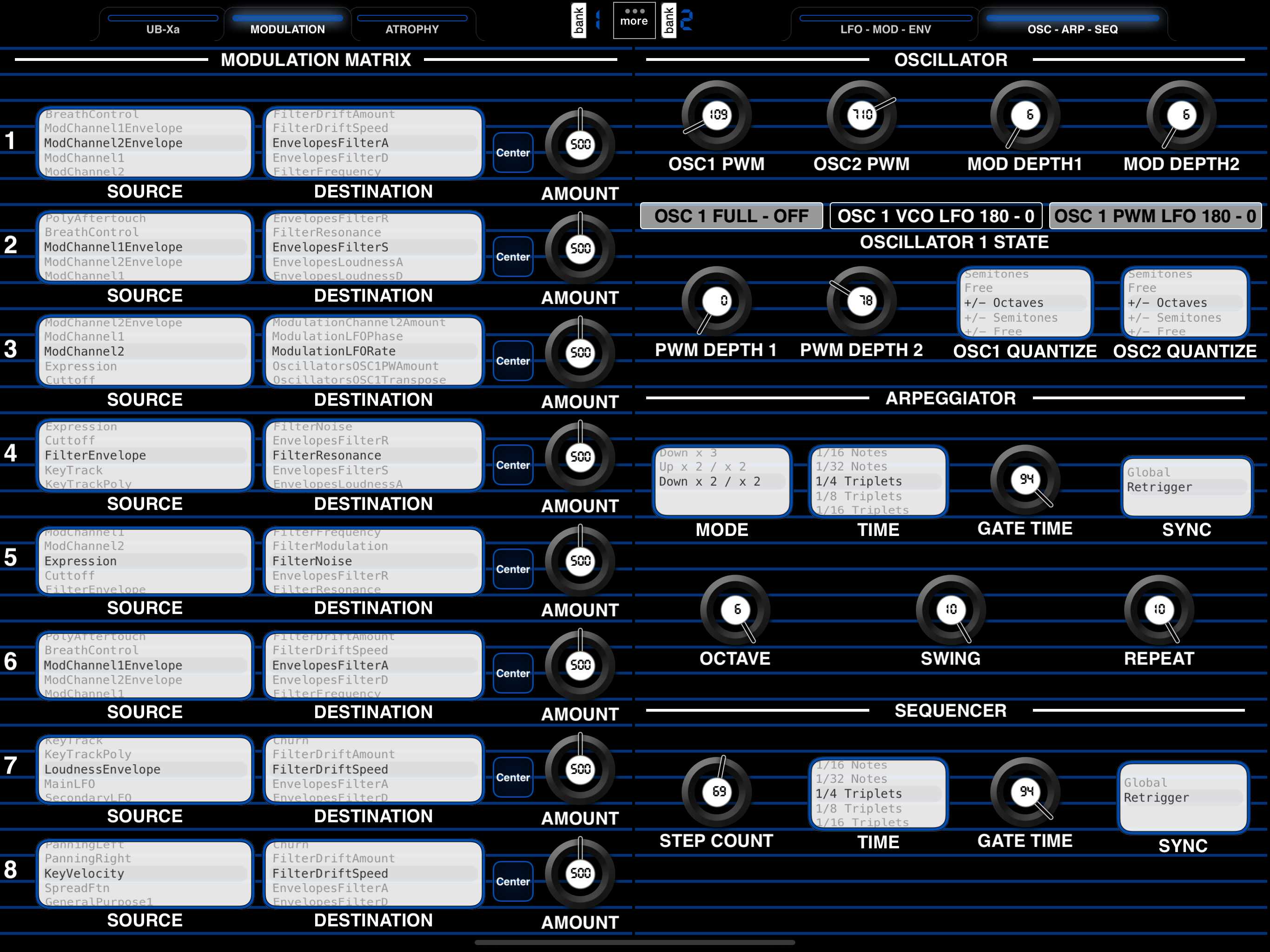Screen dimensions: 1270x952
Task: Click the PWM DEPTH 1 knob
Action: pos(716,301)
